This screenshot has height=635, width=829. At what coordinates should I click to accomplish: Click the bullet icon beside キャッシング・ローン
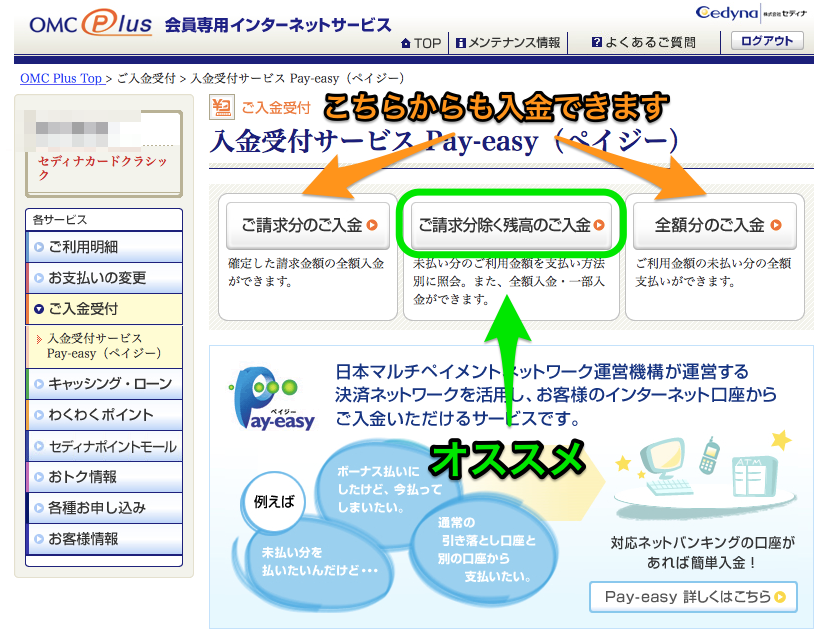pos(39,384)
